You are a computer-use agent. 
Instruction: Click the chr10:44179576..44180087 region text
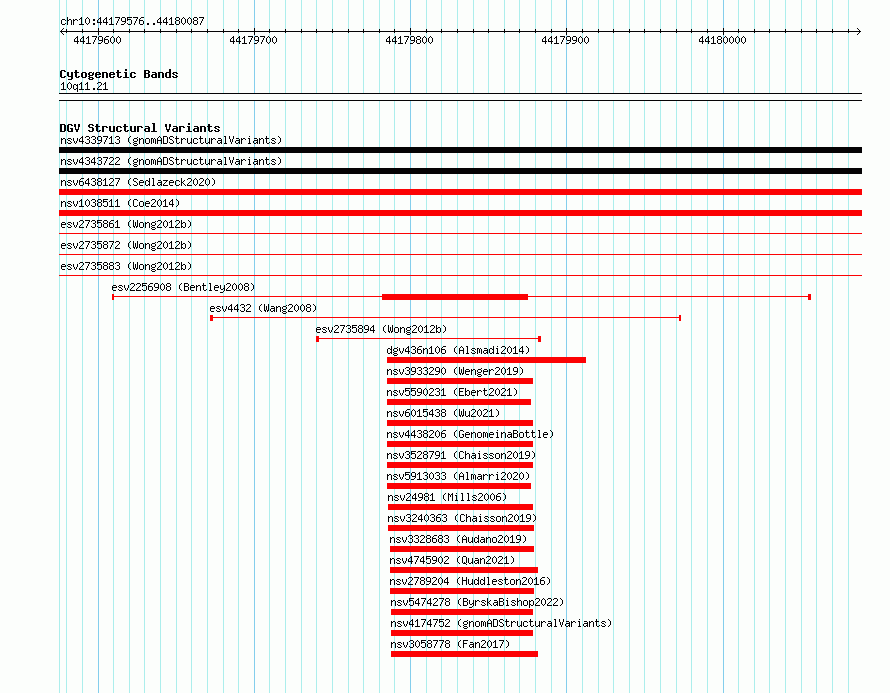[x=132, y=21]
